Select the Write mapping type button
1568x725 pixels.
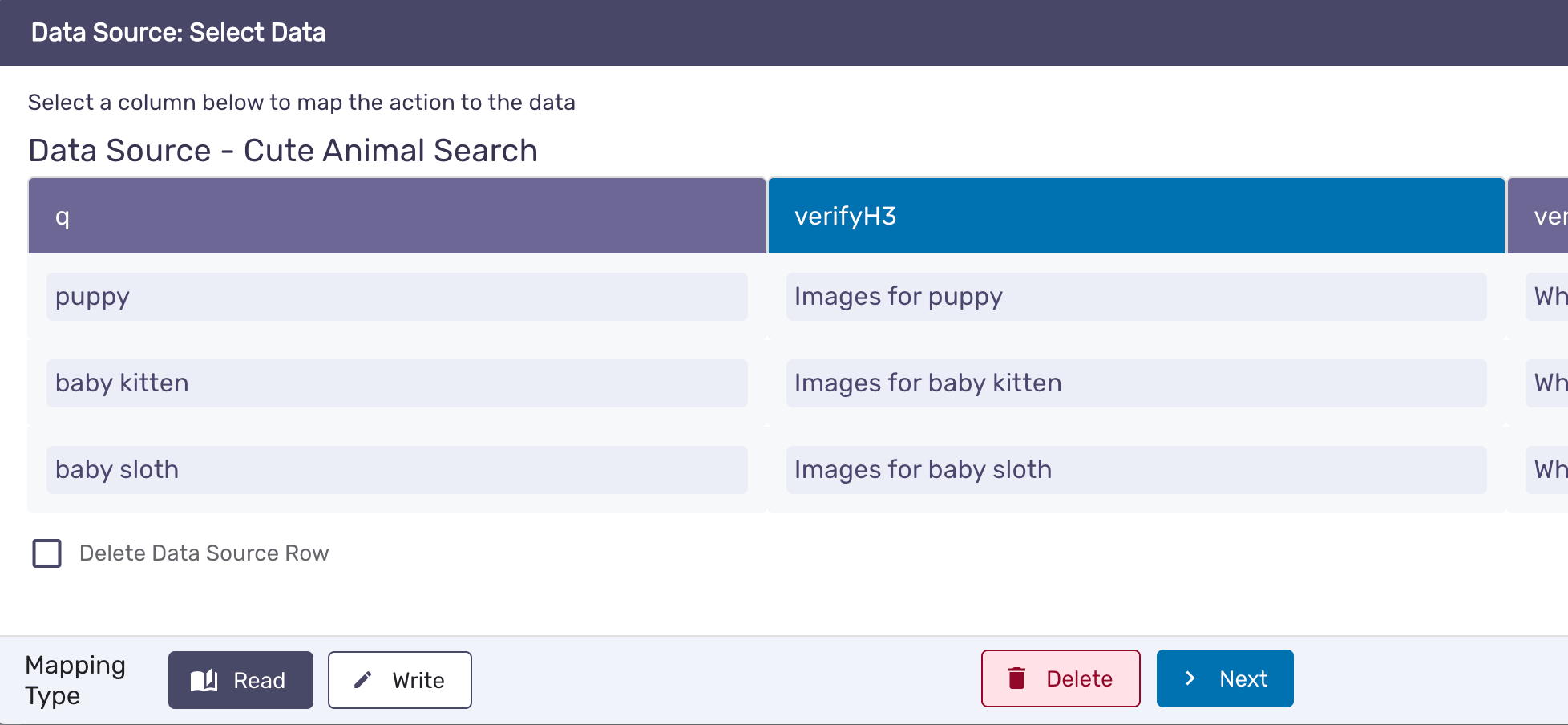point(400,680)
